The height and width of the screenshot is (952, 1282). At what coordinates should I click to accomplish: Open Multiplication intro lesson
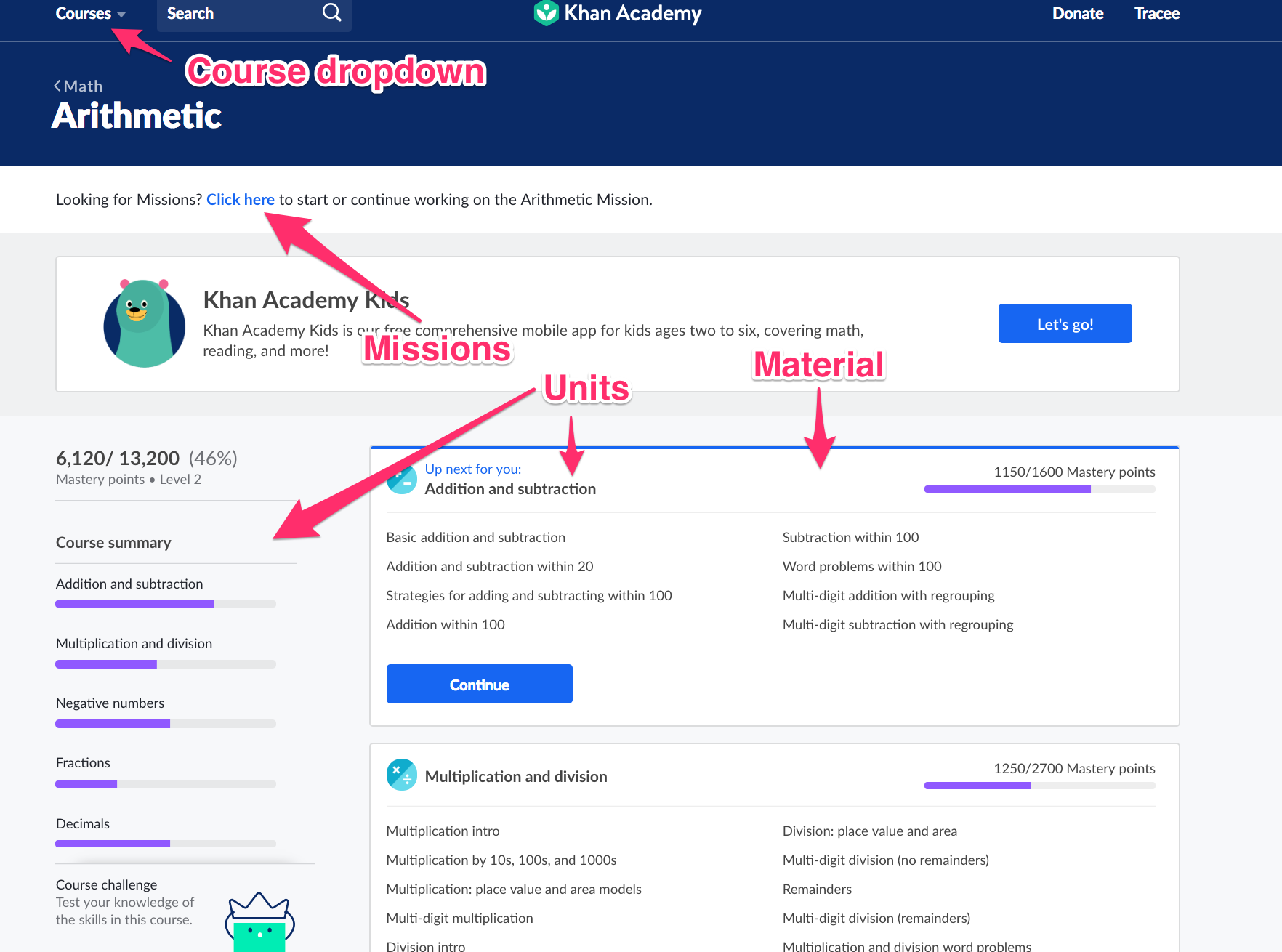443,831
